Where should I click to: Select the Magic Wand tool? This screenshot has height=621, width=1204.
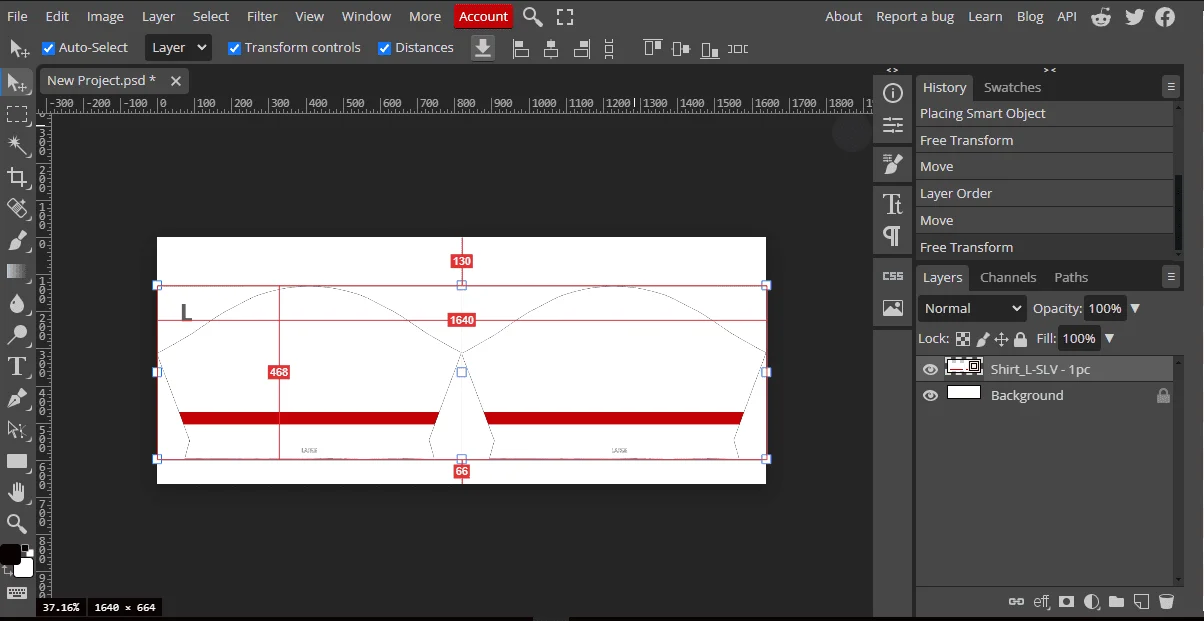click(17, 146)
